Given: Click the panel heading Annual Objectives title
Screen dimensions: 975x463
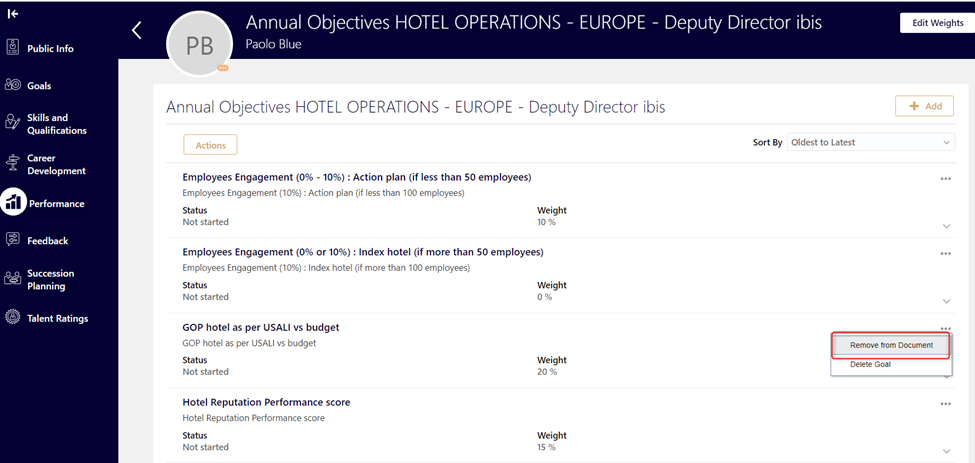Looking at the screenshot, I should coord(415,107).
